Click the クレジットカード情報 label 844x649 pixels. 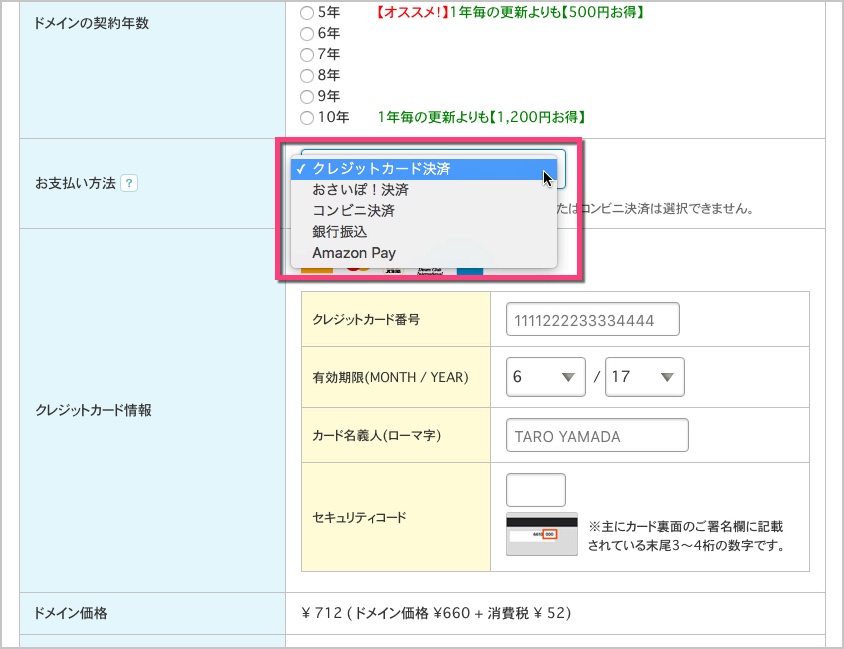click(93, 410)
